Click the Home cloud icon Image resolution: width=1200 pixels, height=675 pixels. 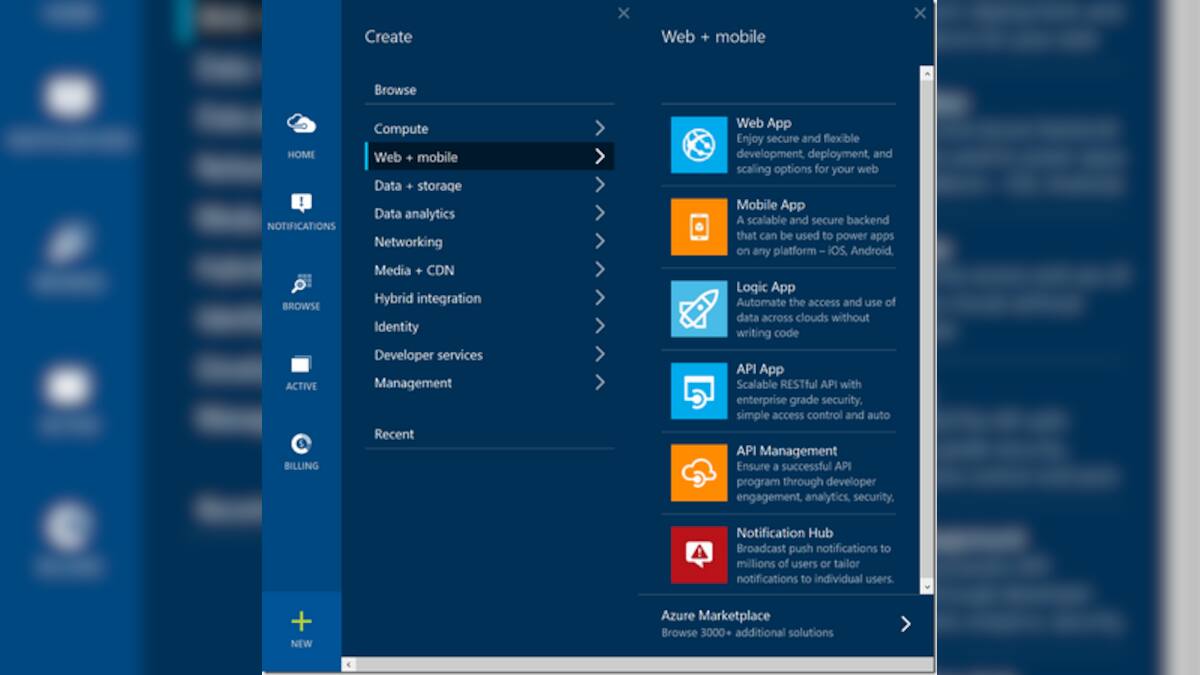[x=301, y=125]
